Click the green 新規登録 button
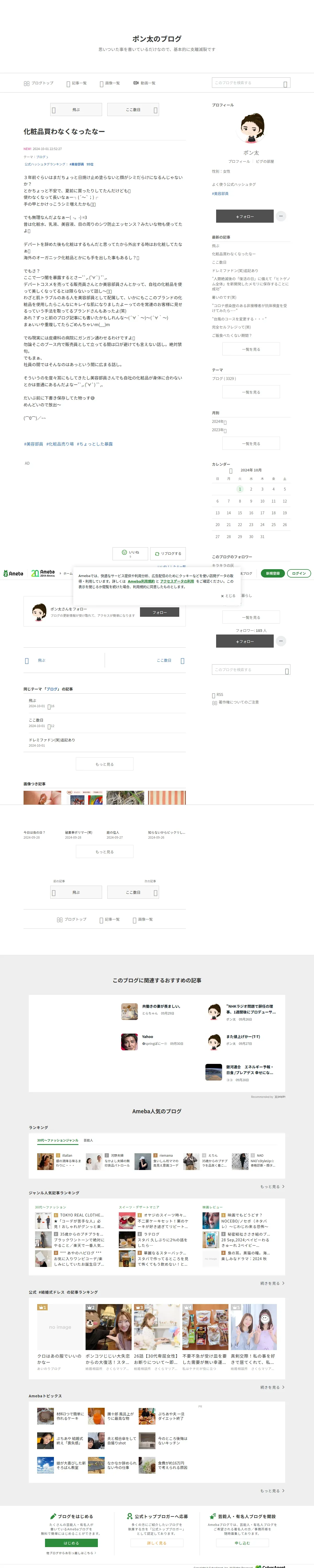Viewport: 314px width, 1568px height. coord(273,573)
